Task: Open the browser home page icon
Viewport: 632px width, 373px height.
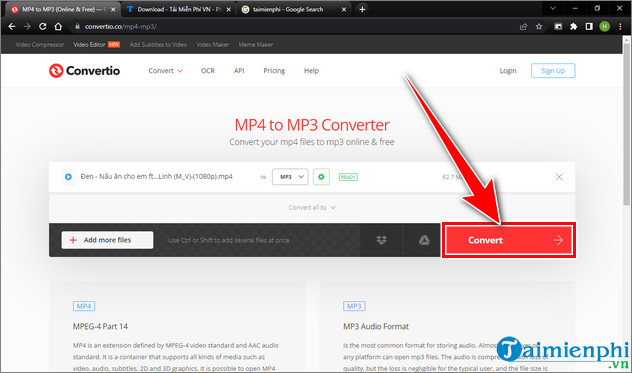Action: tap(58, 27)
